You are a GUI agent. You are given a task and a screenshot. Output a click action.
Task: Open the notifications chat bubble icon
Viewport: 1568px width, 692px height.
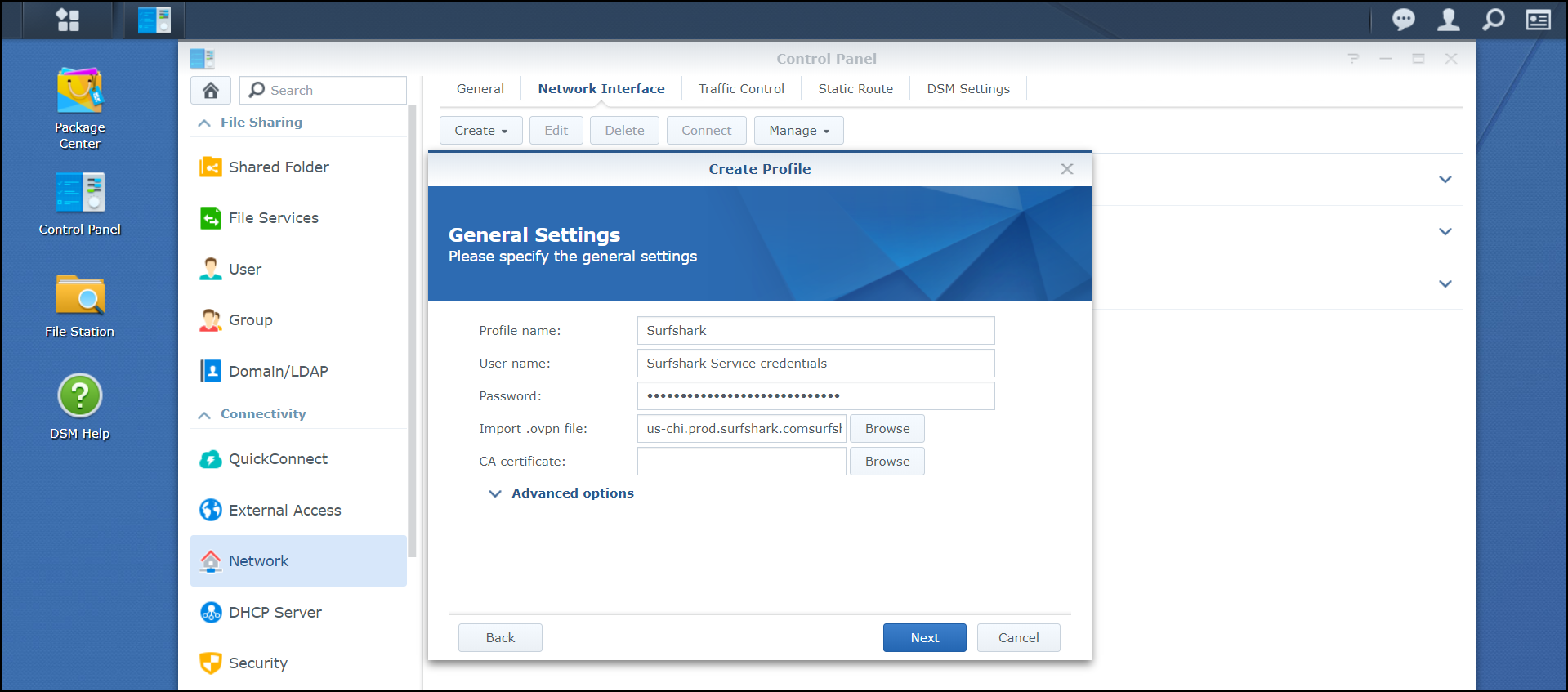pos(1403,19)
